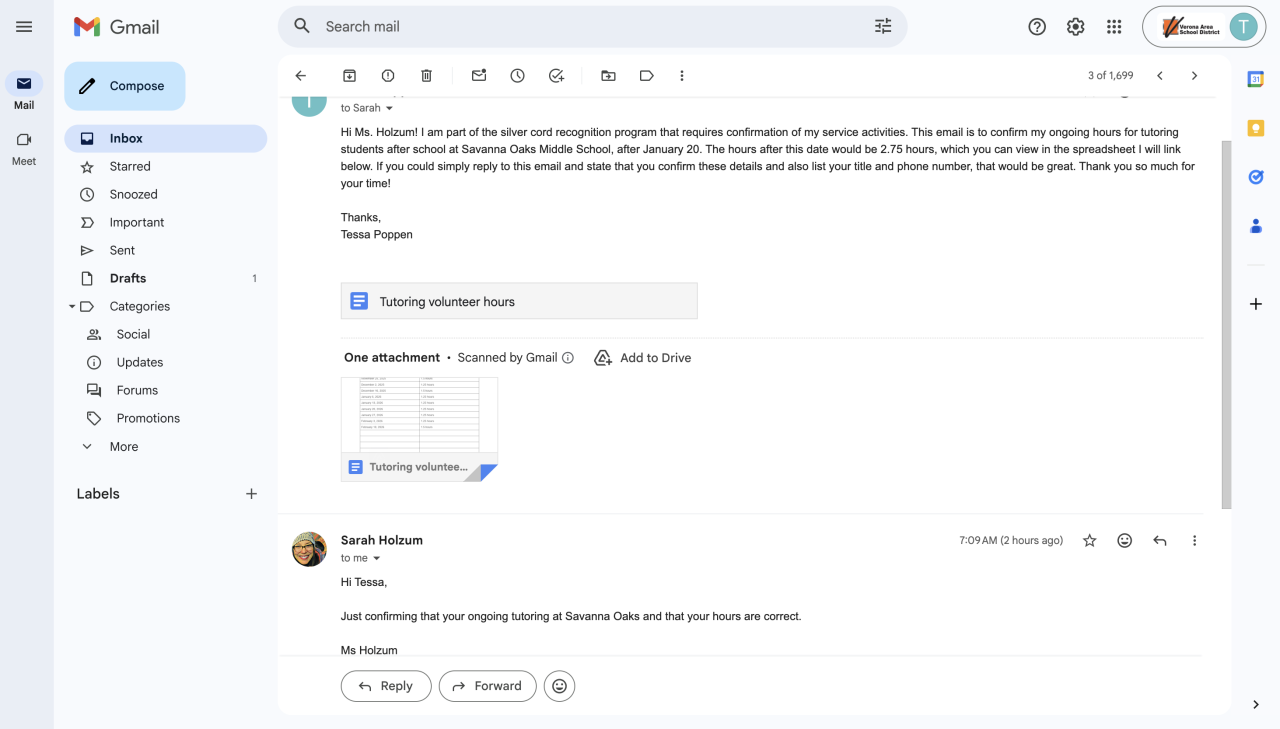Show search options in the search bar
The image size is (1280, 729).
[883, 27]
